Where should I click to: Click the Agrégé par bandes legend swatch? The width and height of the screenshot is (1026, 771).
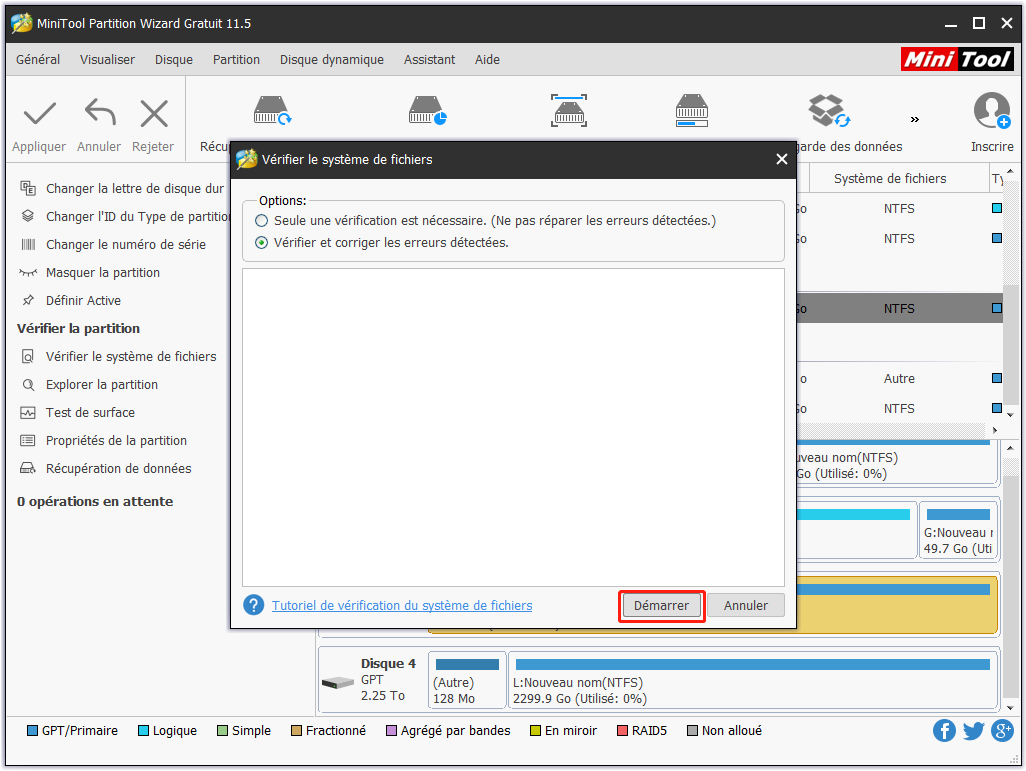(391, 730)
